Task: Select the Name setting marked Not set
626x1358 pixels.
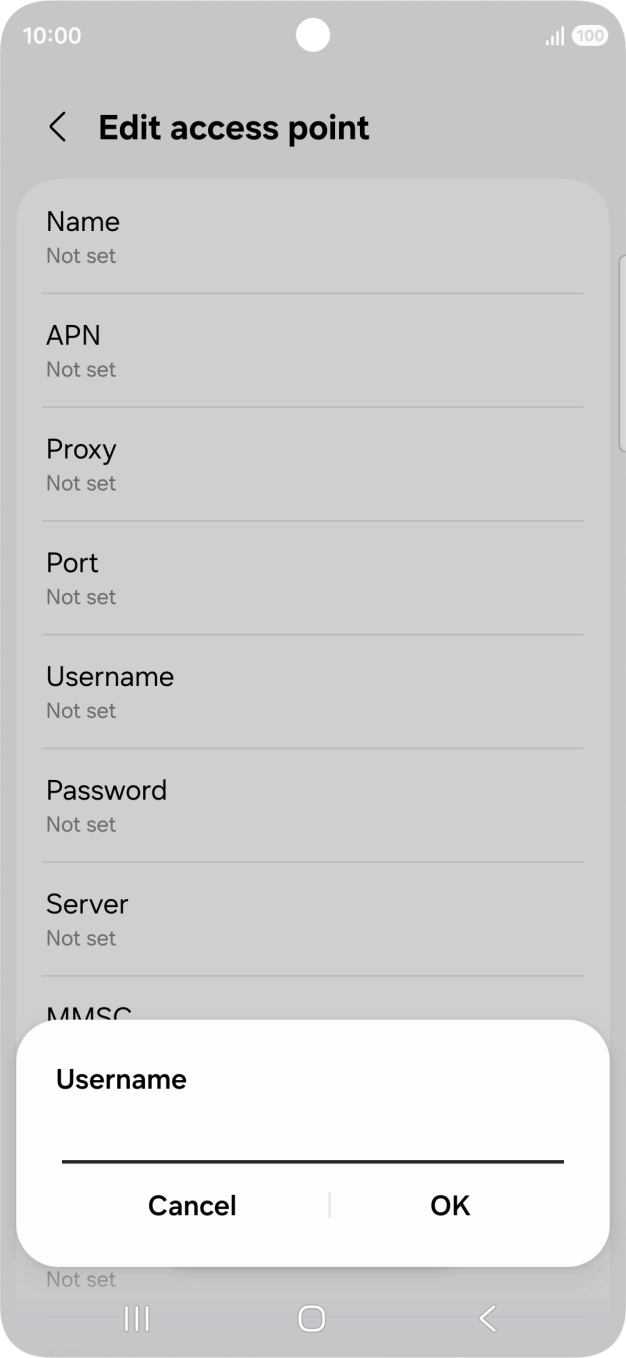Action: click(x=313, y=236)
